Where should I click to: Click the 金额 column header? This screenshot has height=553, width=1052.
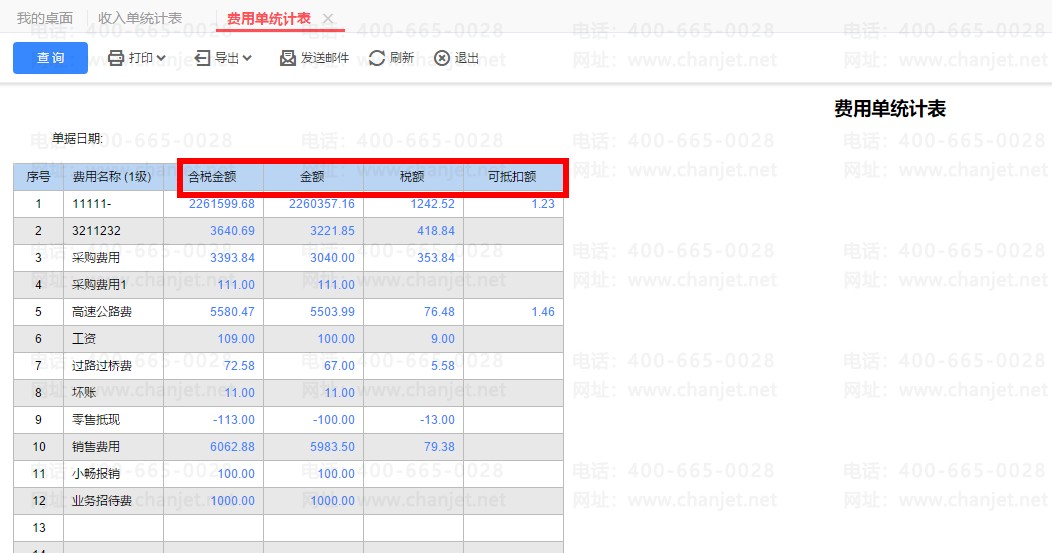pos(313,177)
